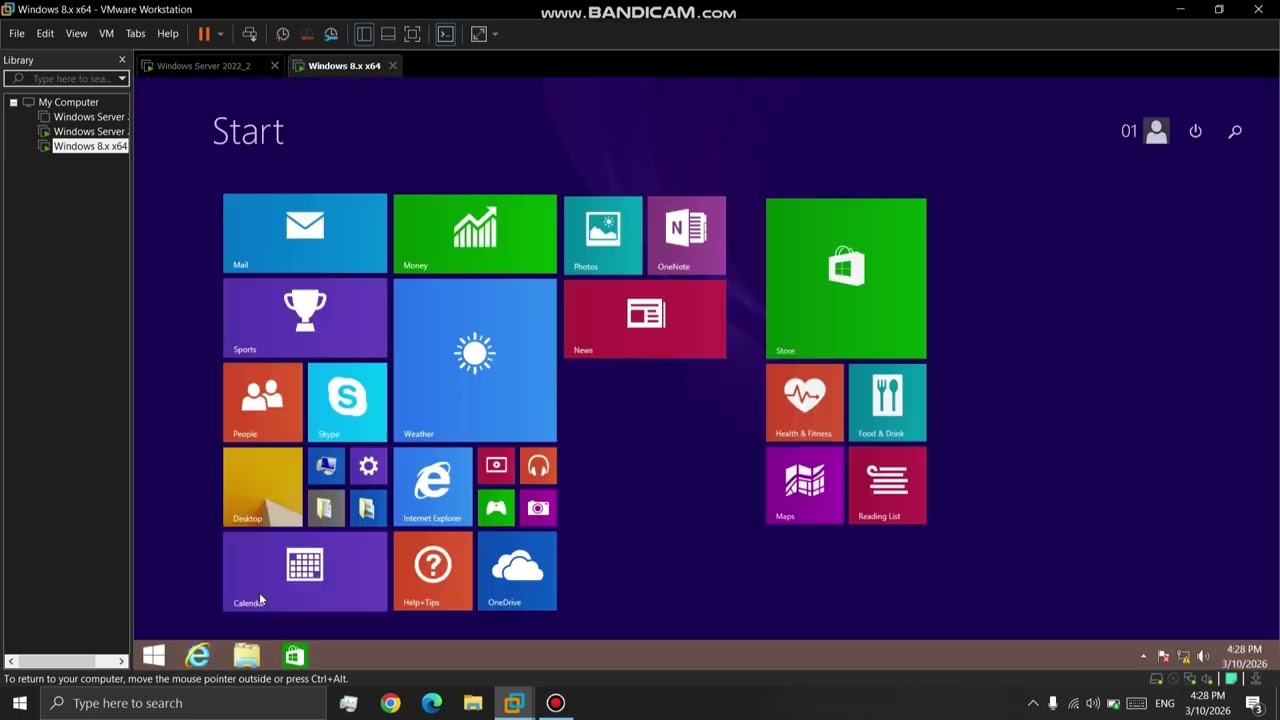Collapse the My Computer tree node
Screen dimensions: 1280x720
tap(14, 102)
